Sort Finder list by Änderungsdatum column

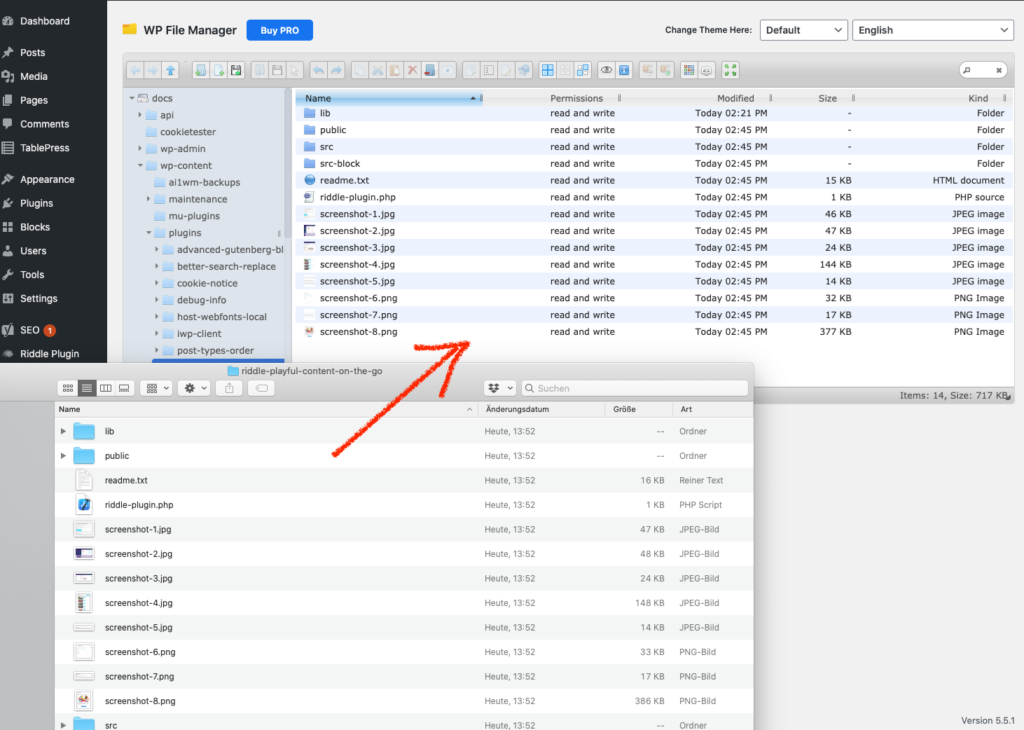pyautogui.click(x=517, y=409)
